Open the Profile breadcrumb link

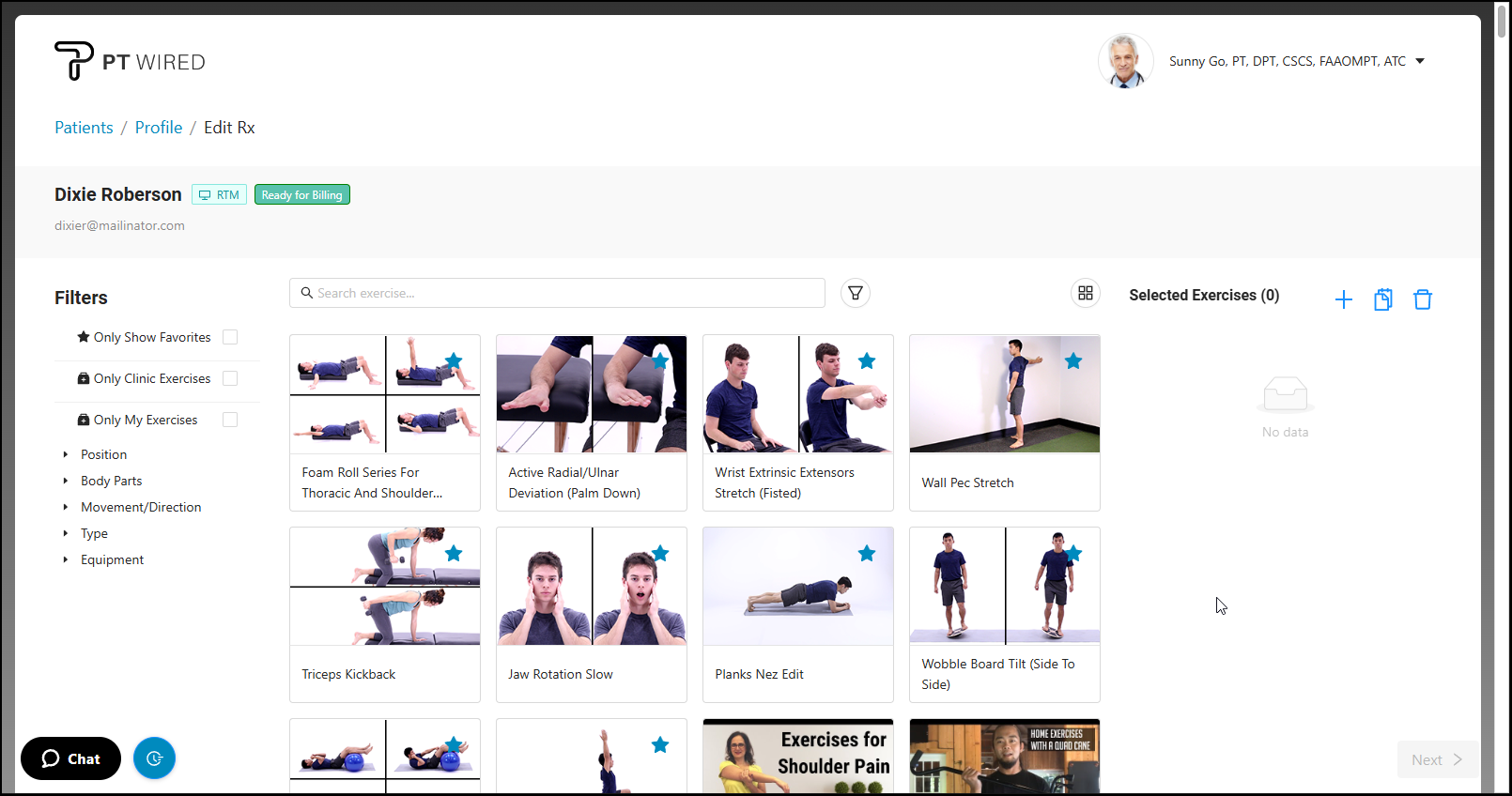158,128
